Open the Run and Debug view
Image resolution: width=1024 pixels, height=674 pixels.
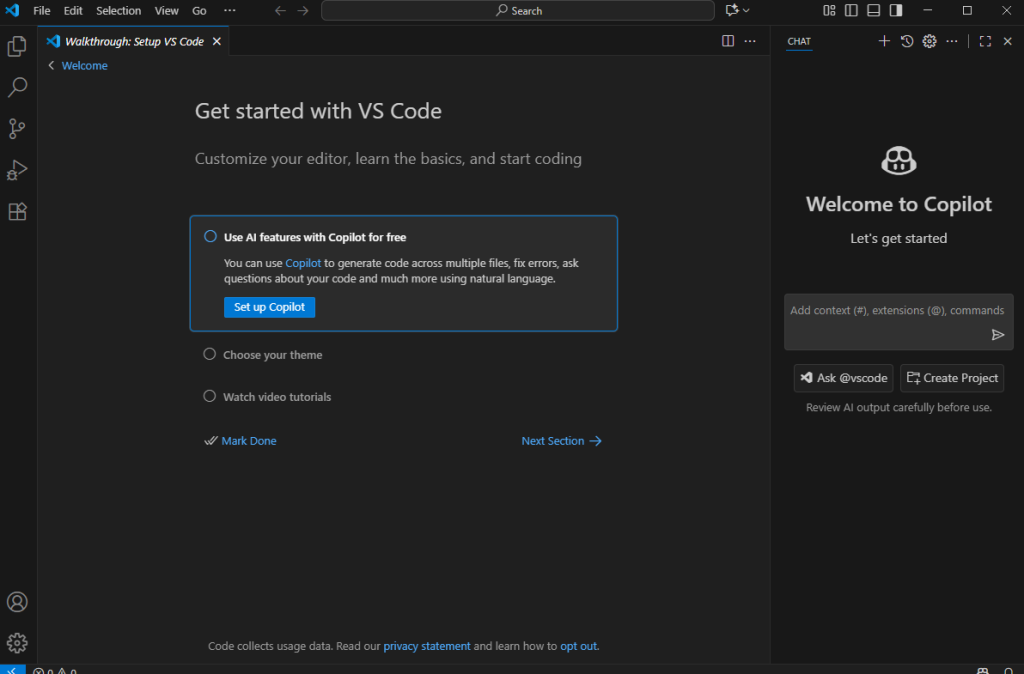(x=17, y=170)
